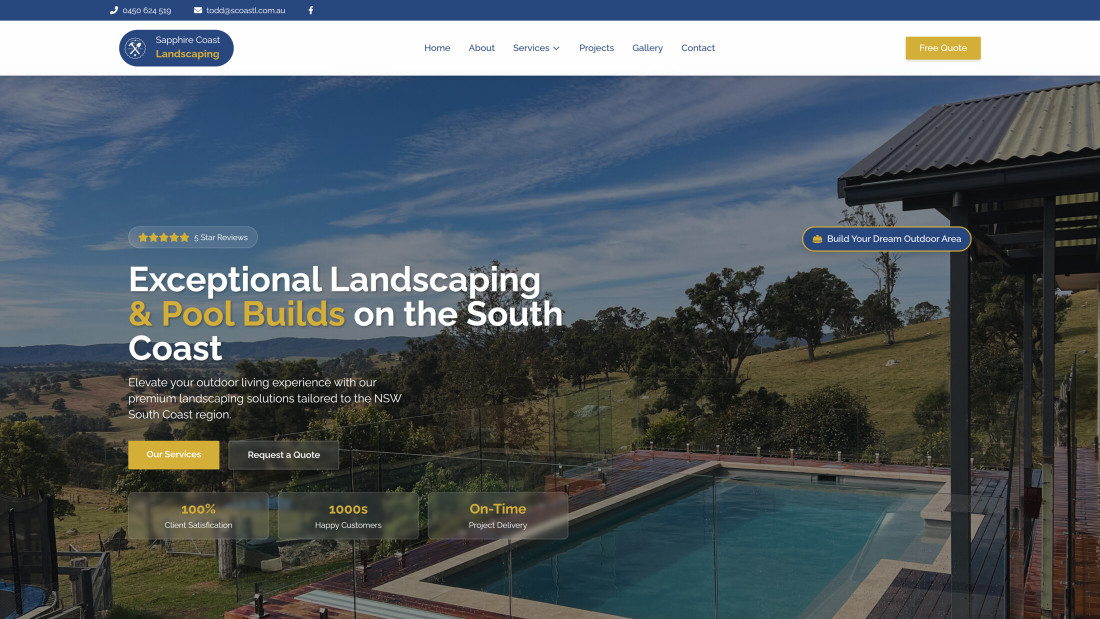1100x619 pixels.
Task: Click the Exceptional Landscaping headline
Action: coord(345,314)
